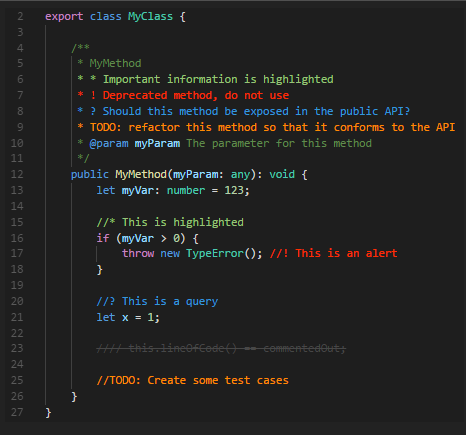
Task: Click the 'void' return type
Action: pyautogui.click(x=282, y=174)
